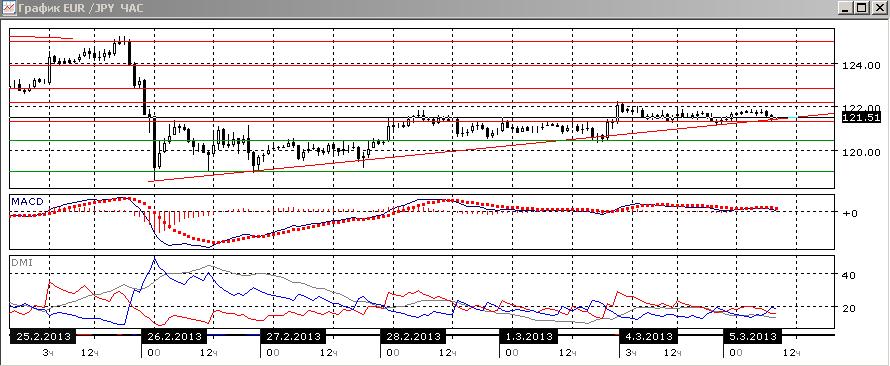Image resolution: width=890 pixels, height=366 pixels.
Task: Click the 122.00 price axis label
Action: [x=861, y=108]
